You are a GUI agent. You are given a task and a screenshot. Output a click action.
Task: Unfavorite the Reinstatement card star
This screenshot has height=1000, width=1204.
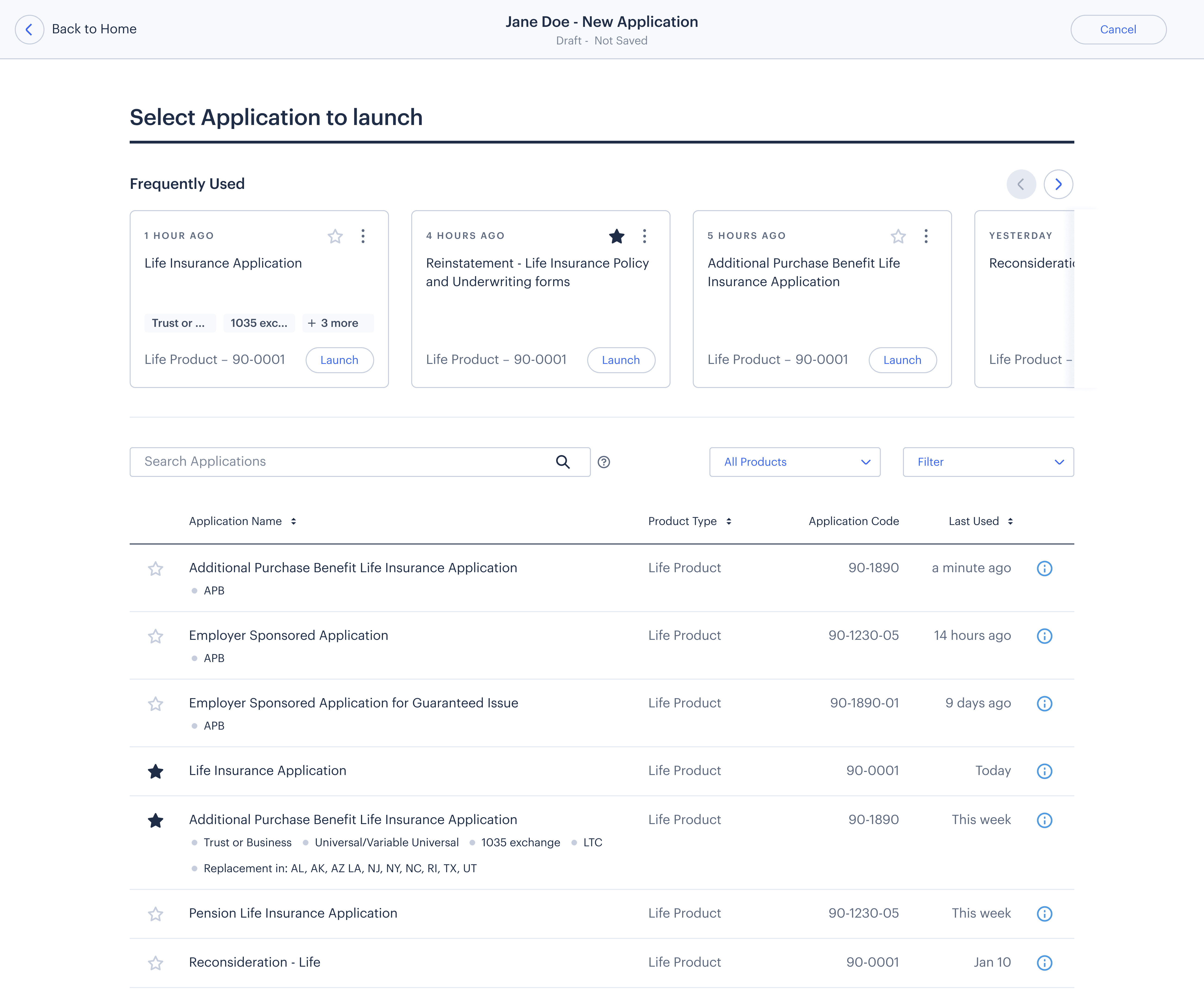(617, 236)
